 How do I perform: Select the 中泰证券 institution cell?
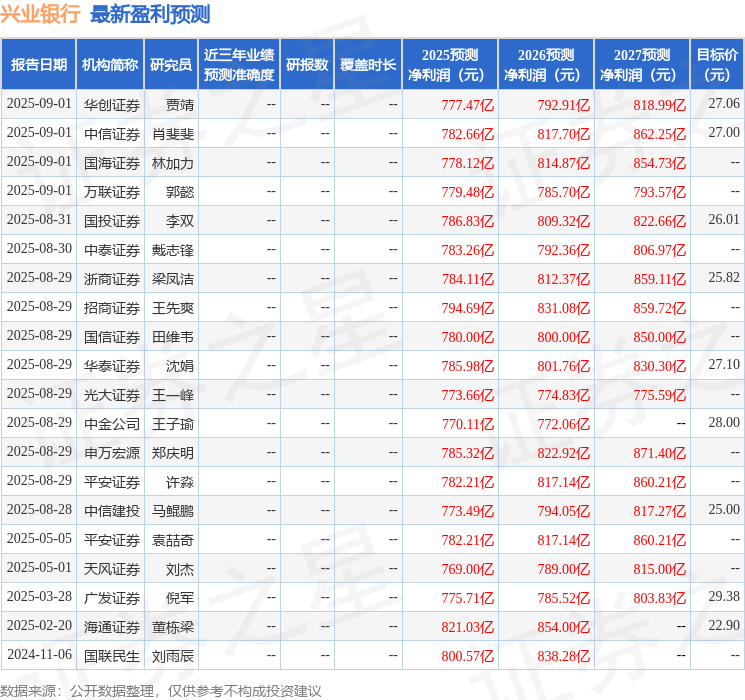click(112, 250)
